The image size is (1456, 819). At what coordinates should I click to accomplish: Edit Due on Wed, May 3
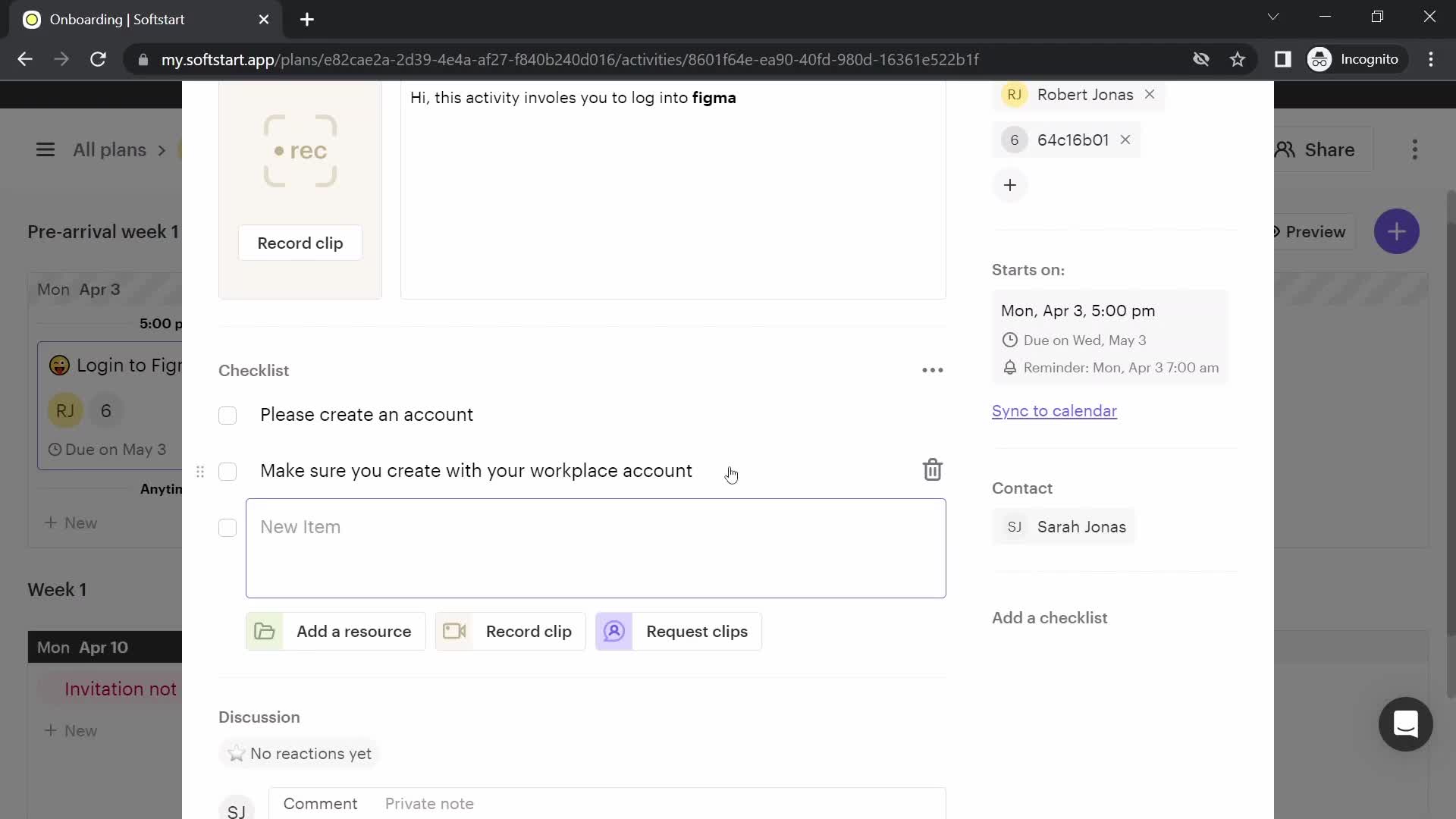[x=1075, y=340]
